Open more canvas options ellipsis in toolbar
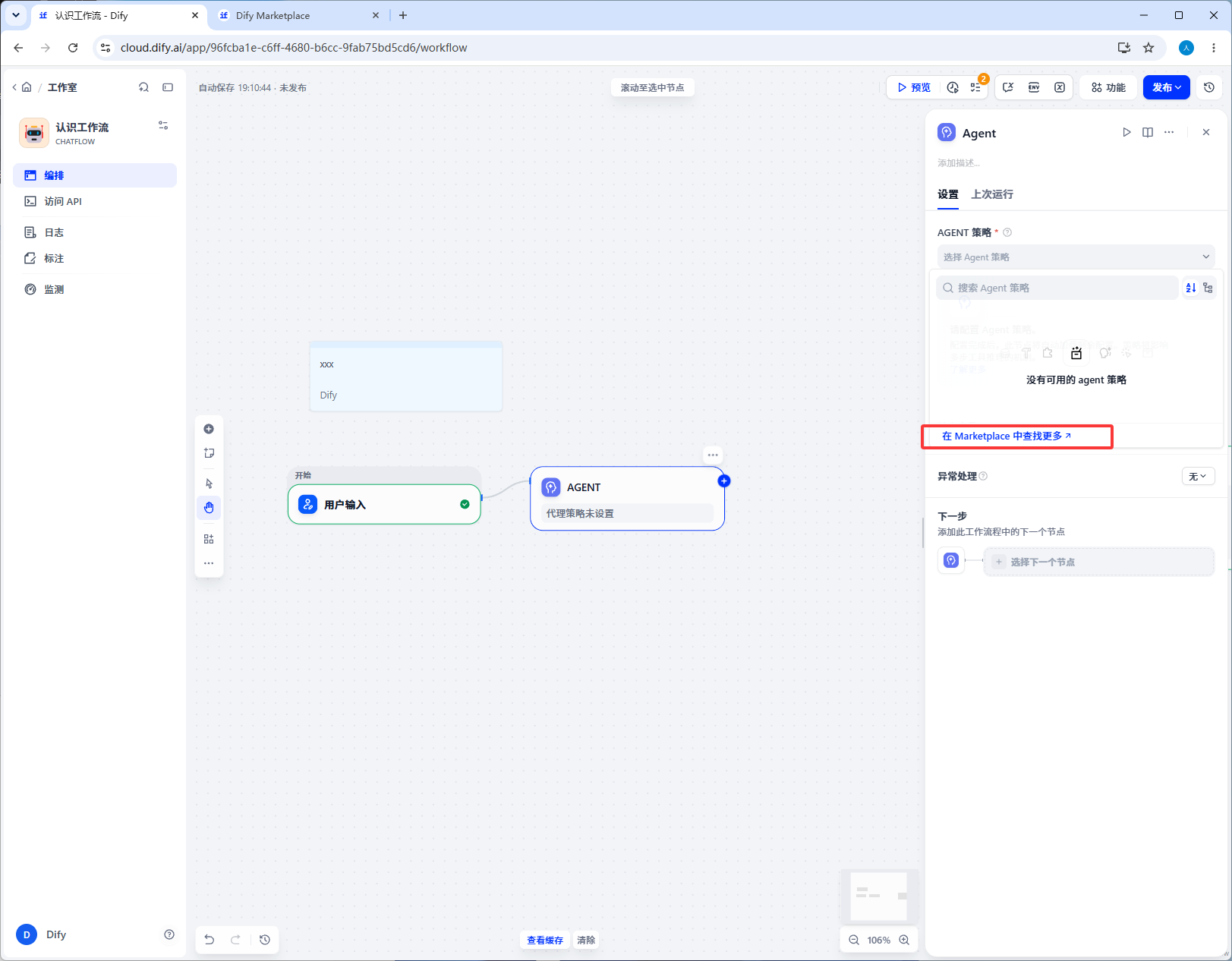 click(209, 563)
